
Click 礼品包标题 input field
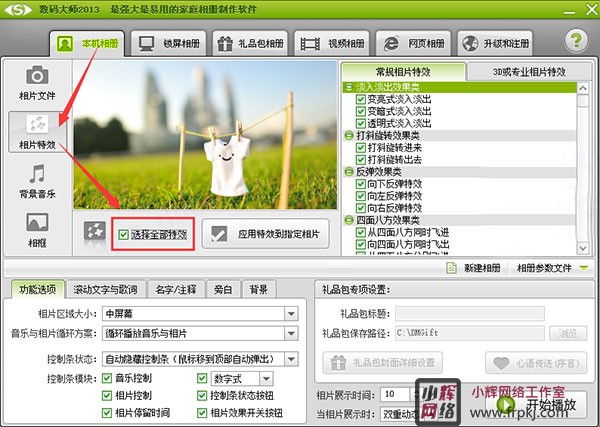tap(470, 314)
